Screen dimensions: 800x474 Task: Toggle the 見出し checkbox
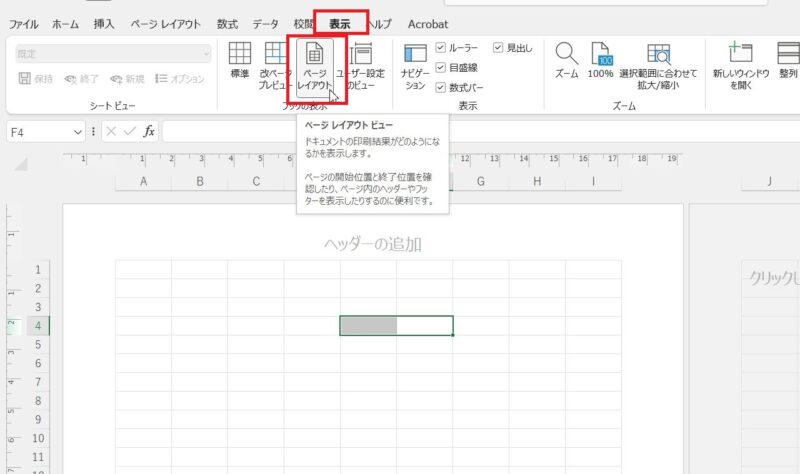[x=498, y=47]
